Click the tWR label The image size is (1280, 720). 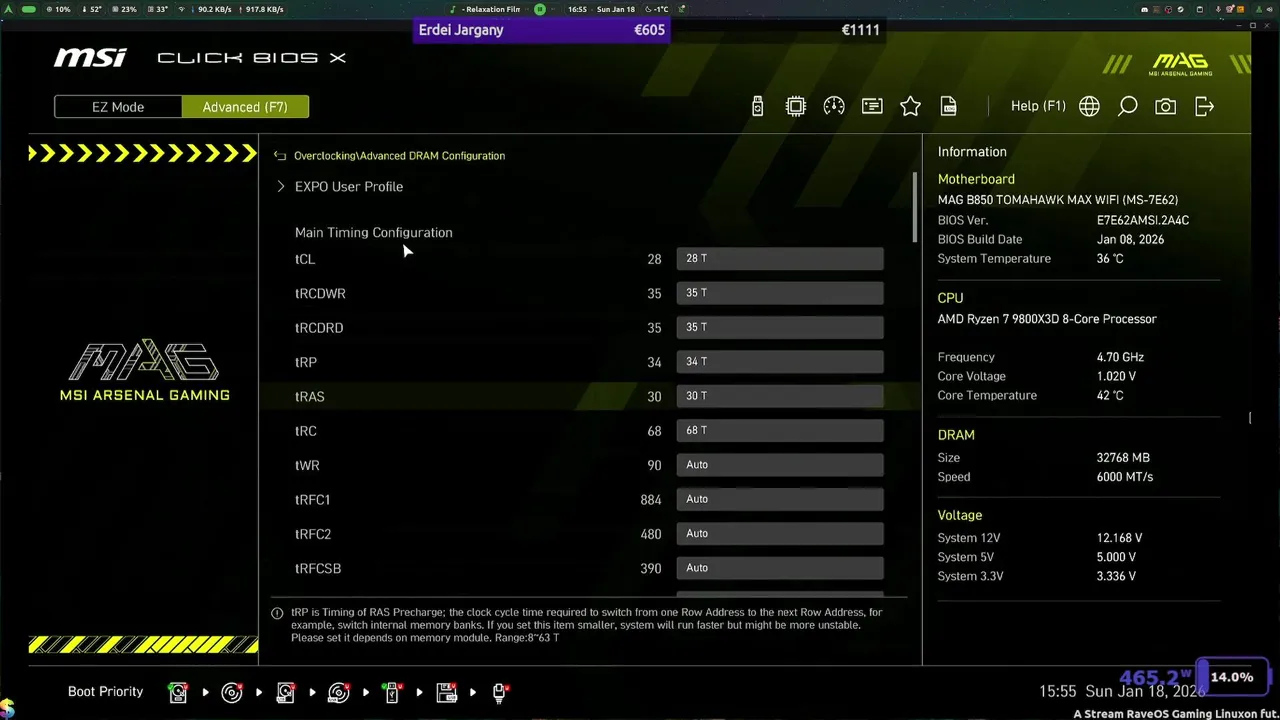[307, 465]
